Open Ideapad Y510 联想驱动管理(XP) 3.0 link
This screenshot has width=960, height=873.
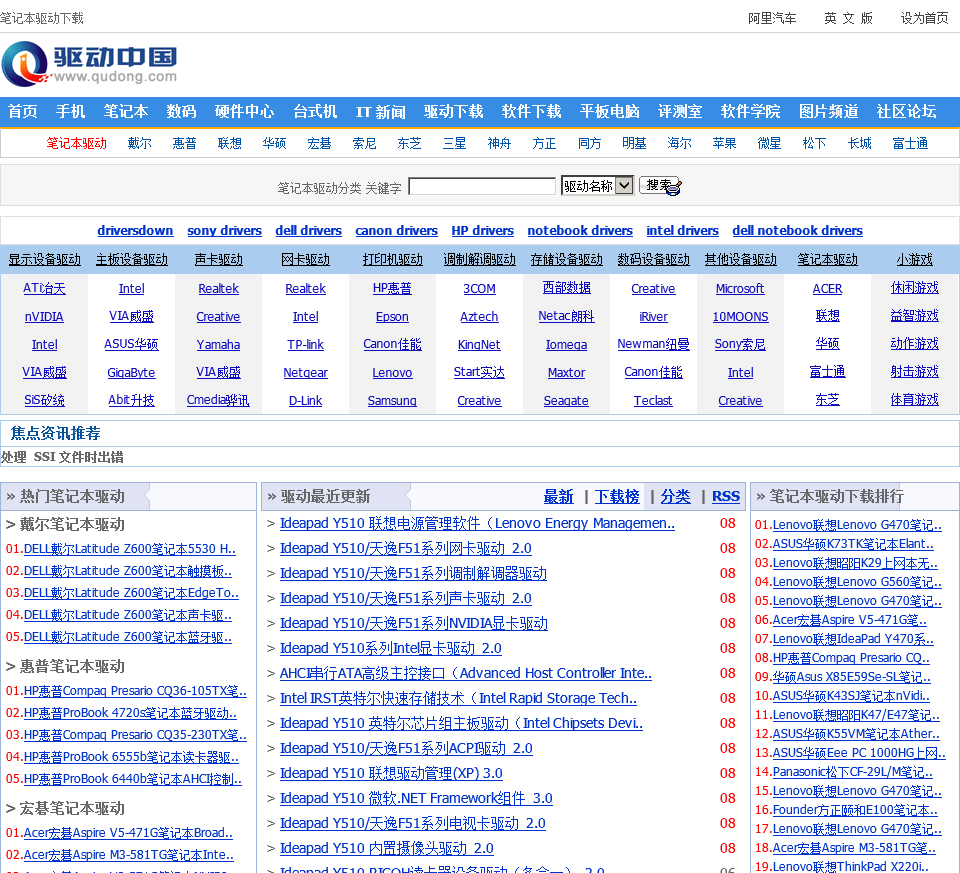pos(391,773)
